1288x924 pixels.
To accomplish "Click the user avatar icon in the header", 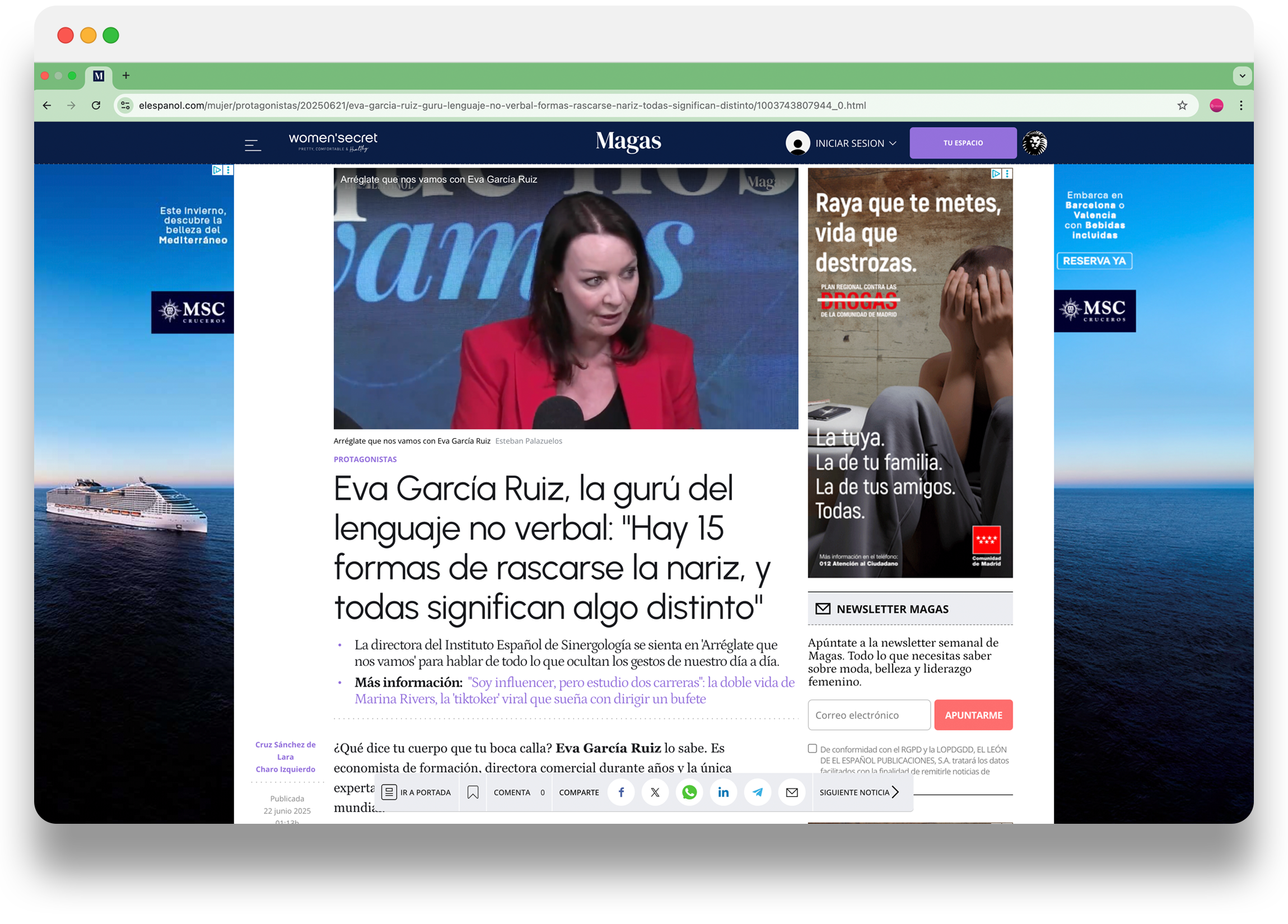I will pos(797,143).
